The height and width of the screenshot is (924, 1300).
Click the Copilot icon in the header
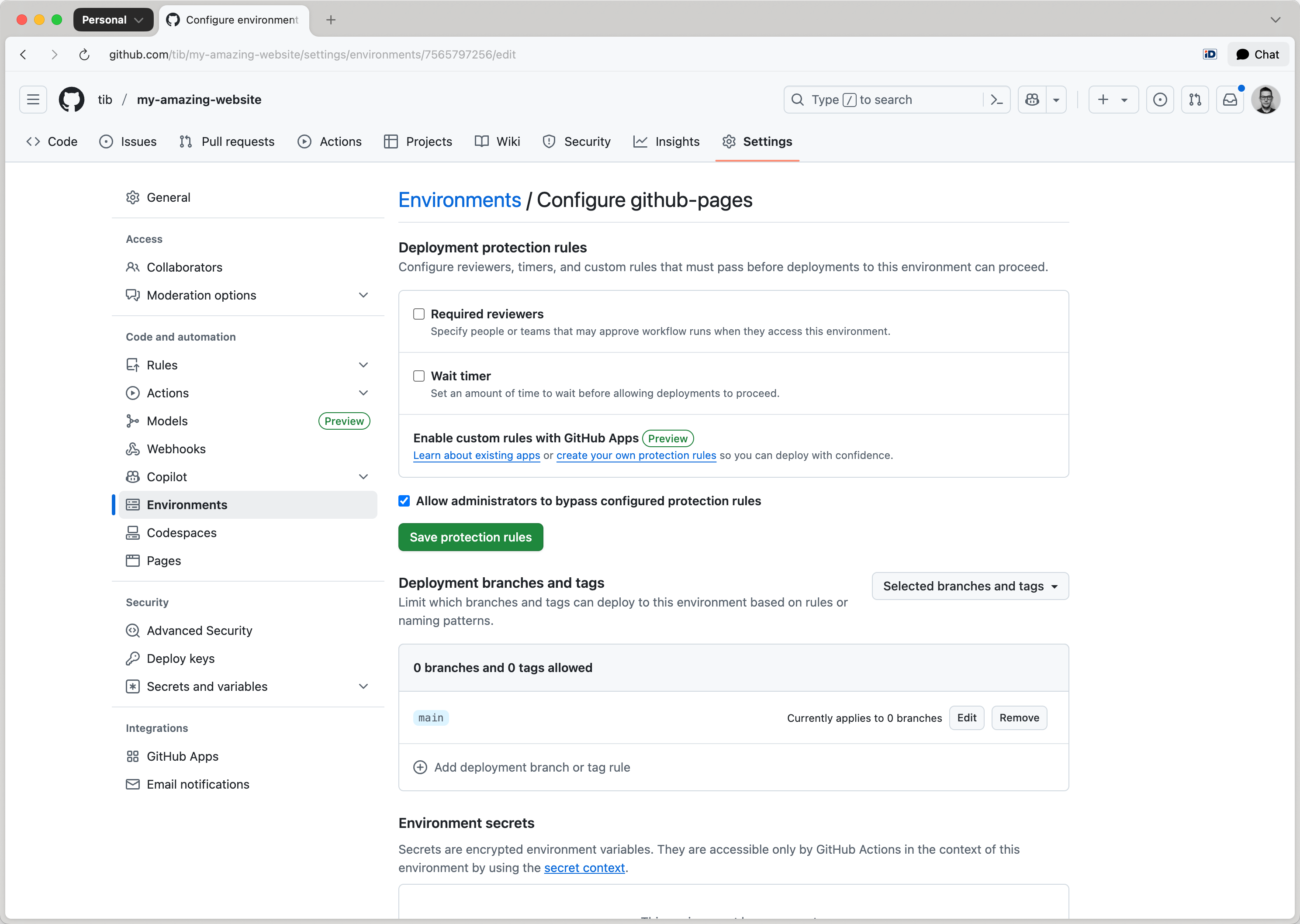pos(1032,99)
